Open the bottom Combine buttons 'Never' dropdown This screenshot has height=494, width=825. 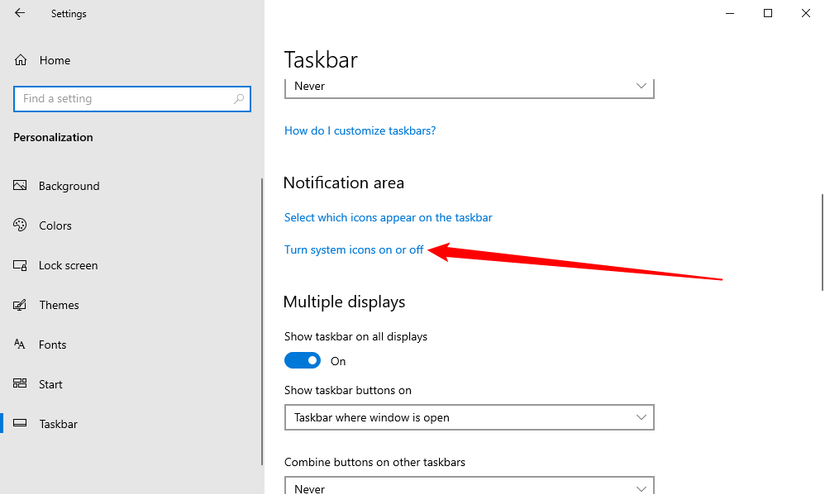(469, 487)
